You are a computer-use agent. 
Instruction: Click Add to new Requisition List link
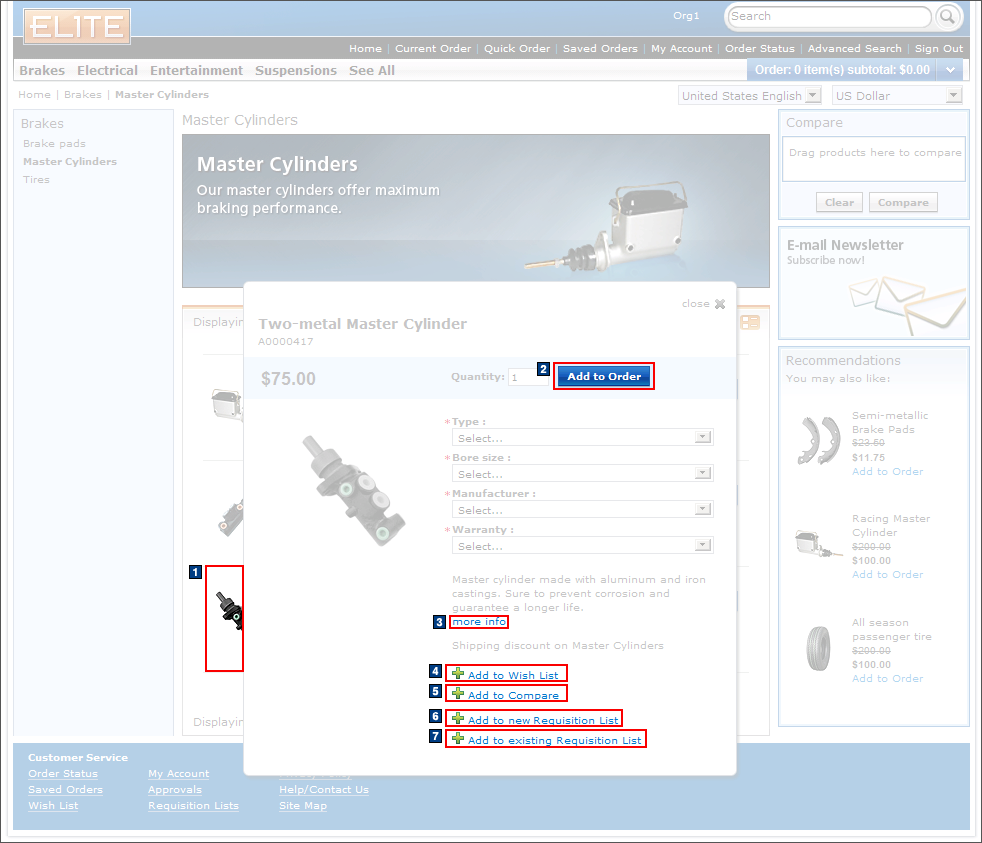pos(543,720)
